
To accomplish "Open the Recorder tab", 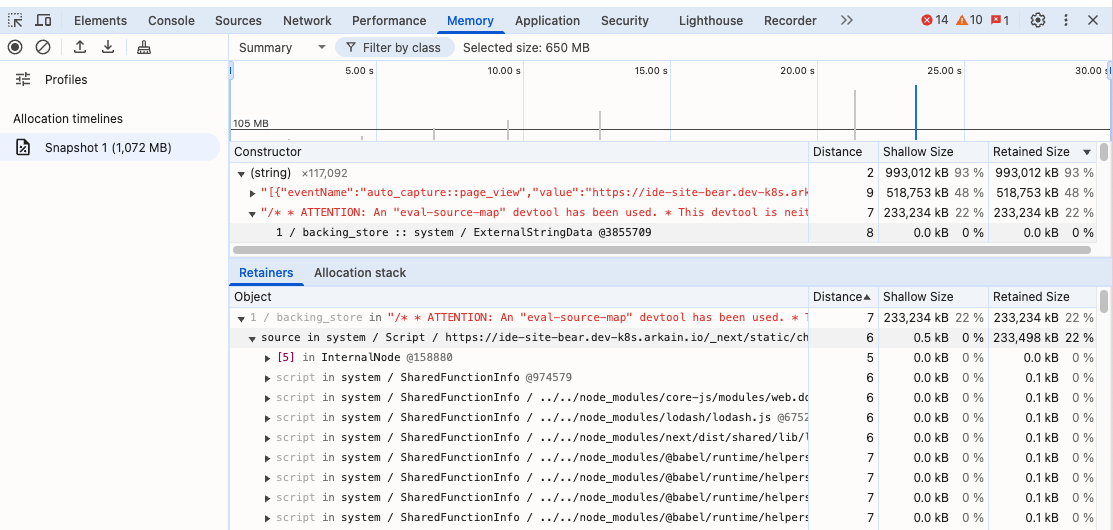I will (790, 21).
